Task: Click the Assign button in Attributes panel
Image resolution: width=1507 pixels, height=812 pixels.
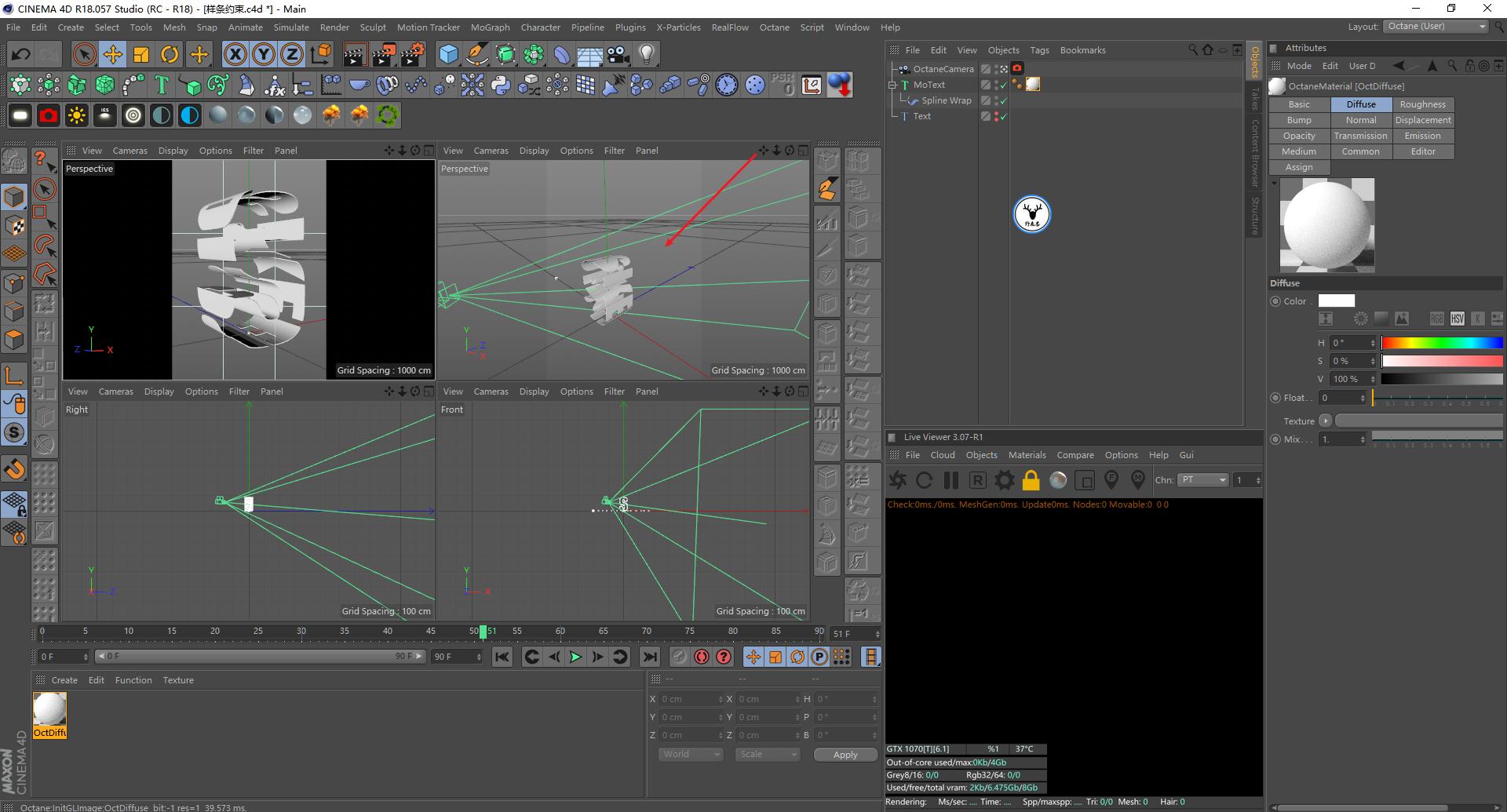Action: 1298,167
